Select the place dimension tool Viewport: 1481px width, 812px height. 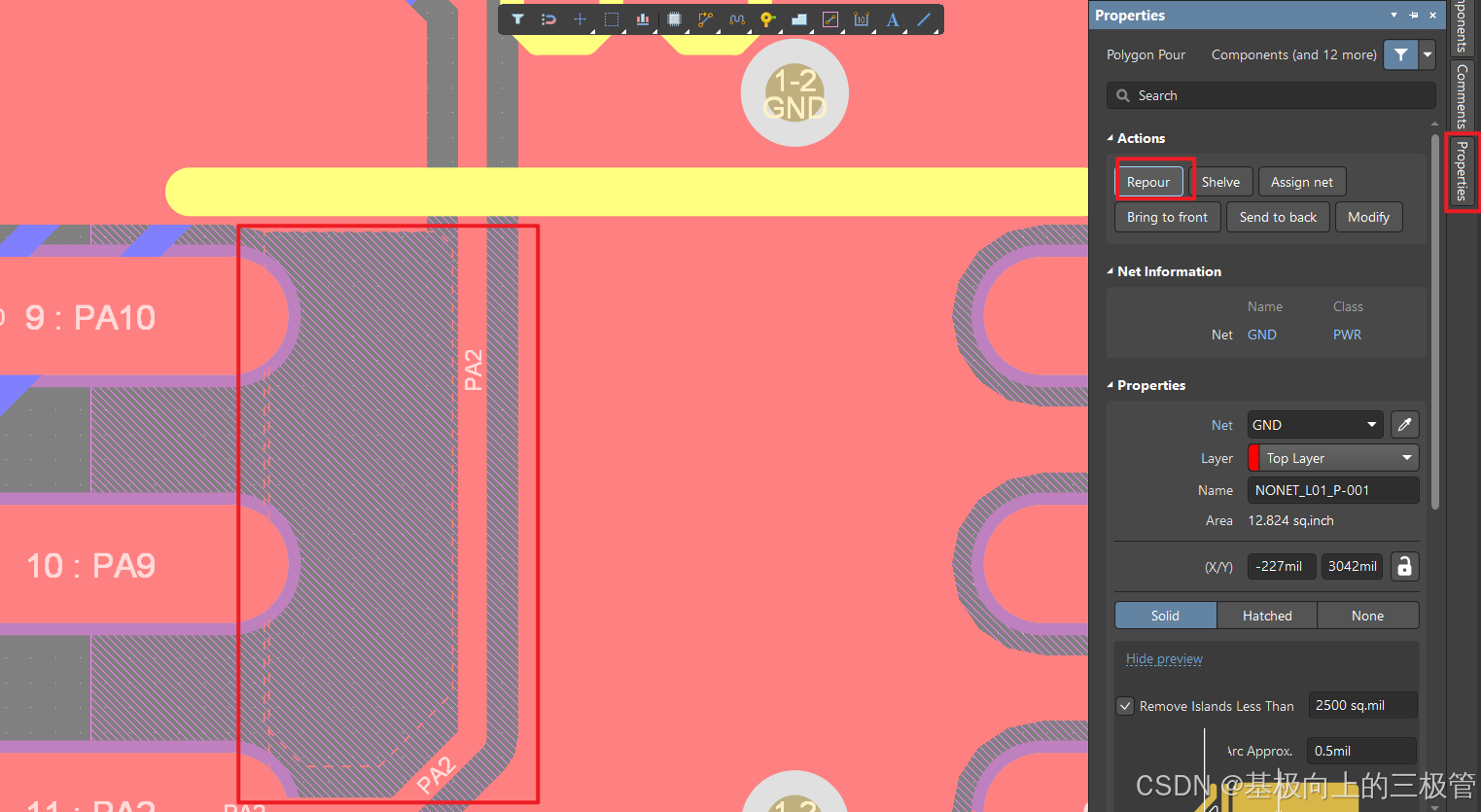[x=861, y=19]
